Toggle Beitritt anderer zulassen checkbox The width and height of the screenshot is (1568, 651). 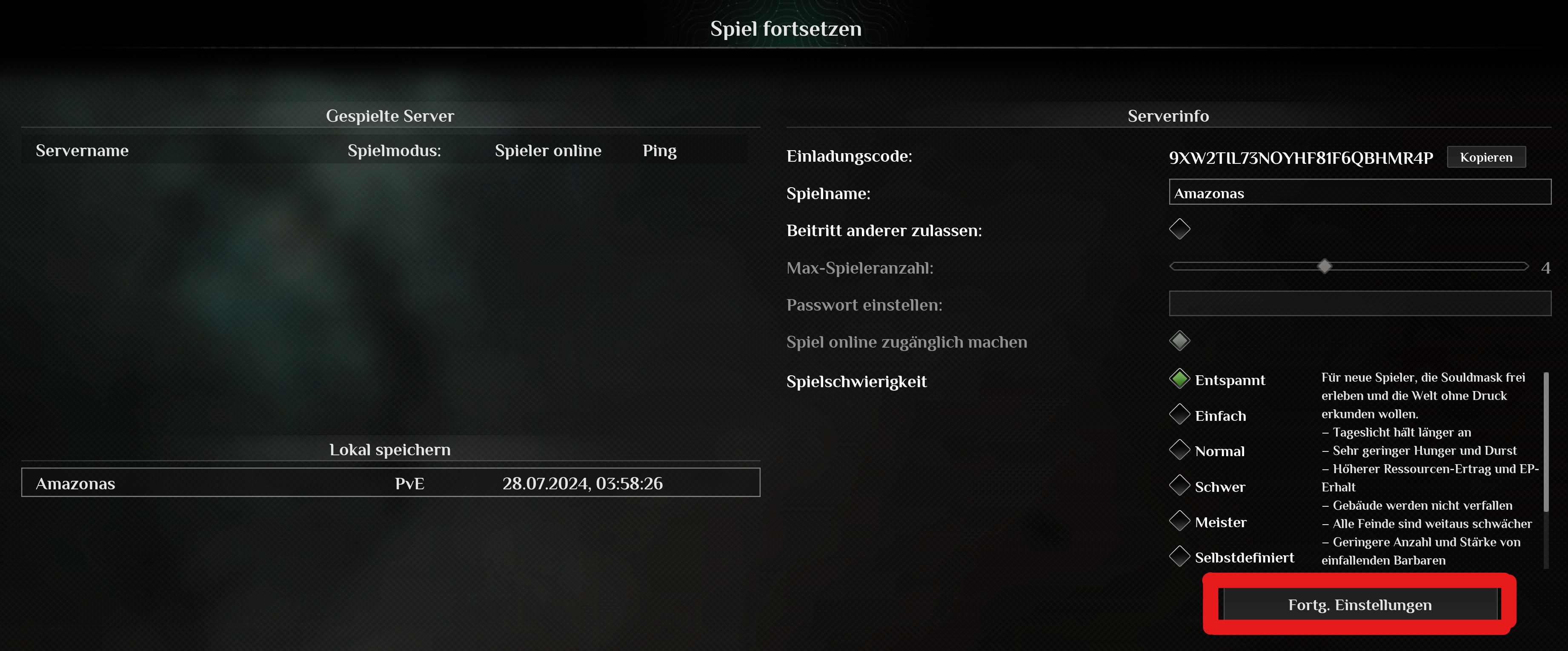click(1180, 229)
